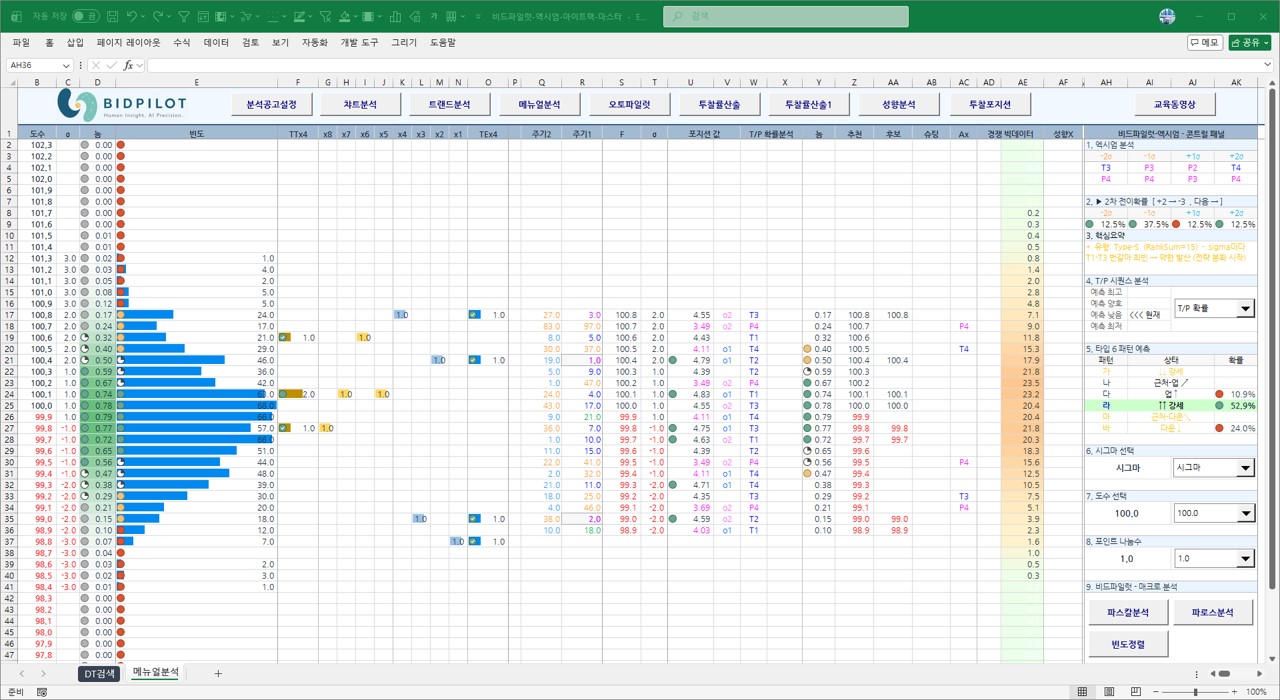Click the 파스칼분석 macro button

pos(1128,612)
